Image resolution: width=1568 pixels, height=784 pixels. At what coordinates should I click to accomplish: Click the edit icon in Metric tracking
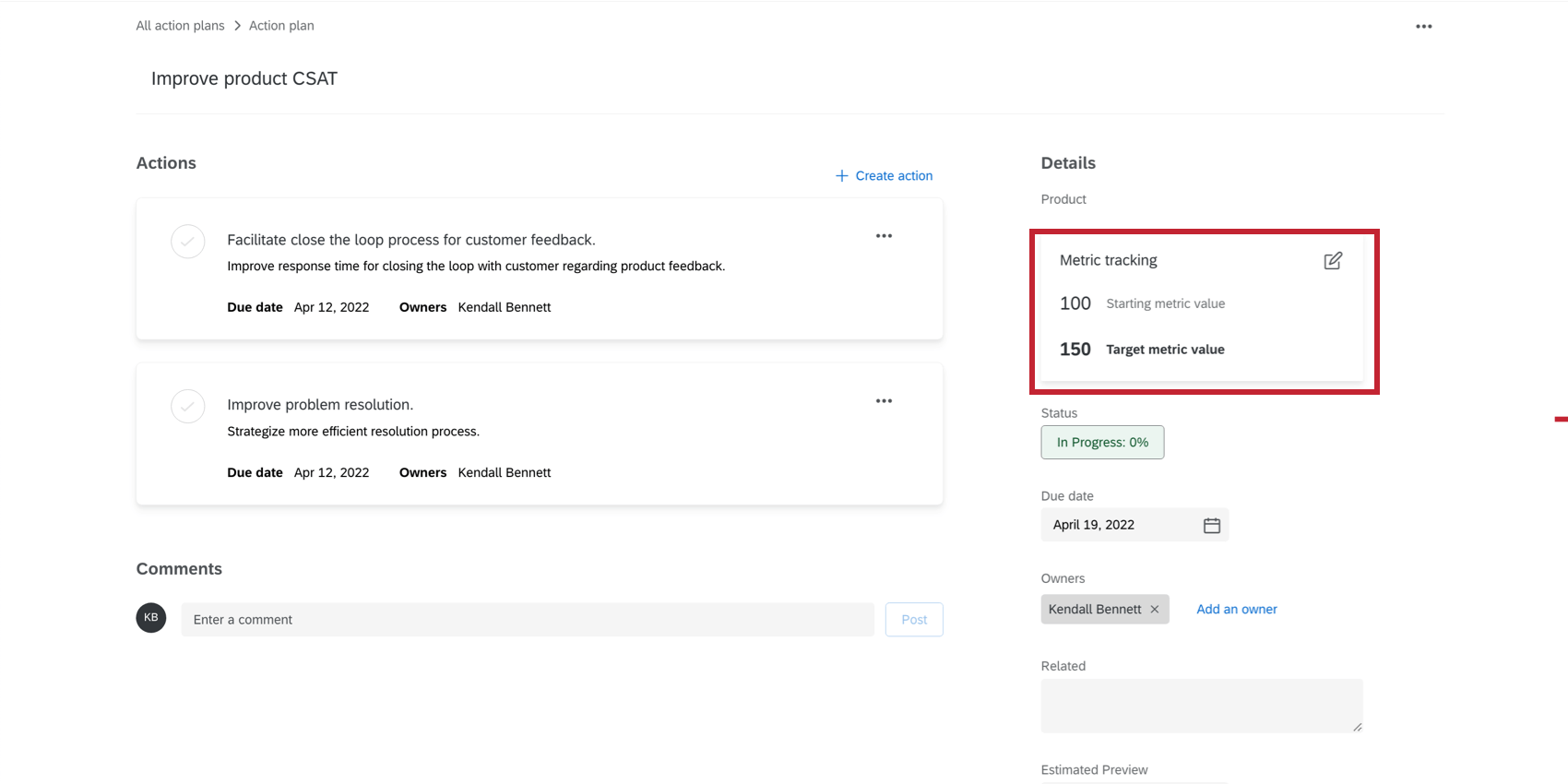click(x=1333, y=261)
